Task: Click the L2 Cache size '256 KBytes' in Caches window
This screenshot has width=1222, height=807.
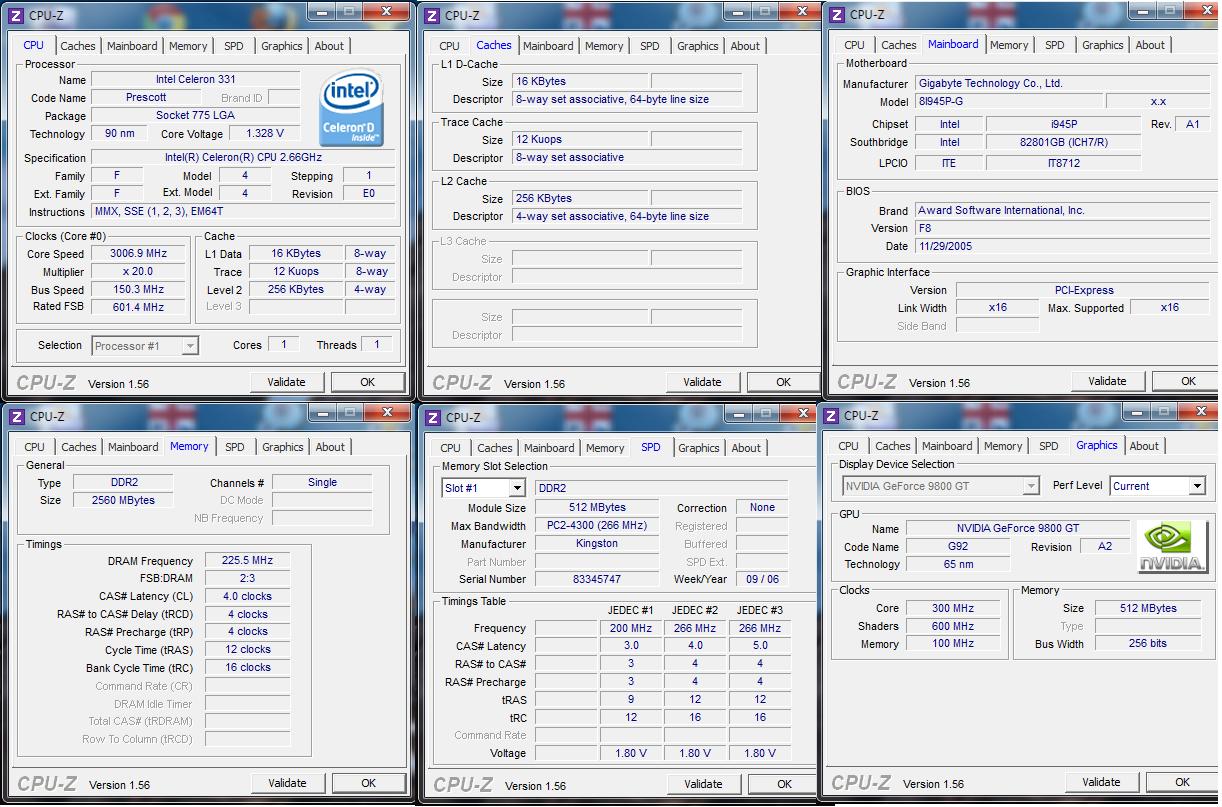Action: click(580, 198)
